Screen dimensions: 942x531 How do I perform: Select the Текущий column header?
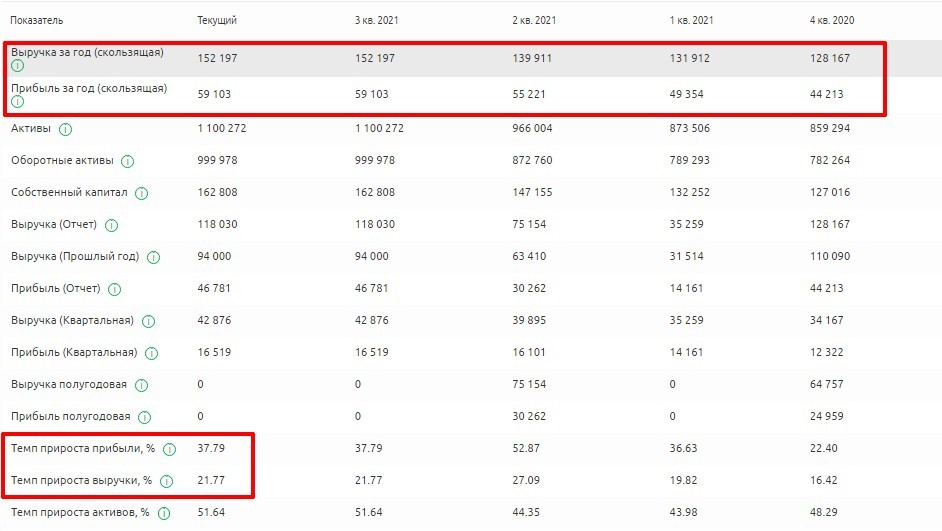217,21
